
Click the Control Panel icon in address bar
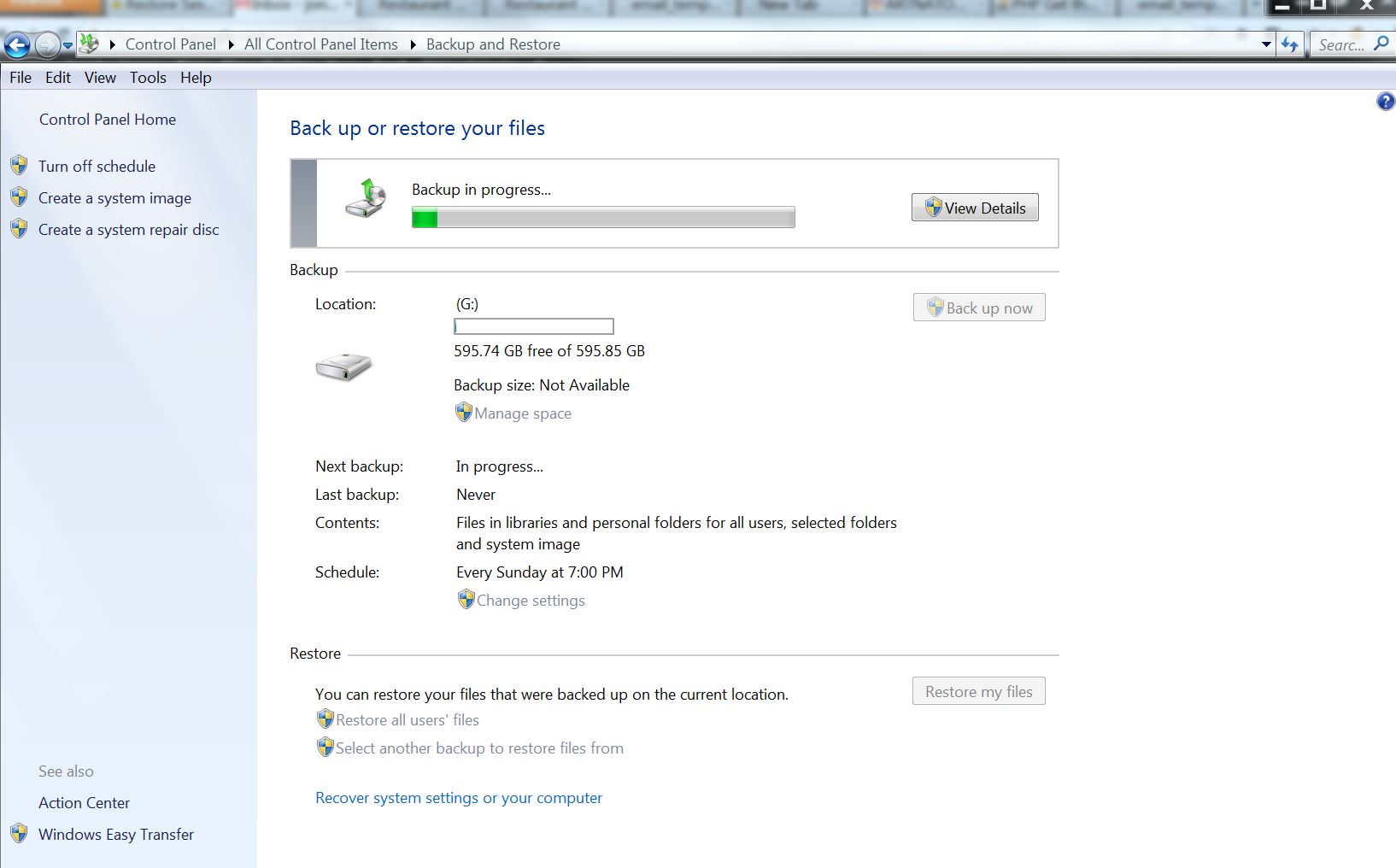(x=89, y=44)
